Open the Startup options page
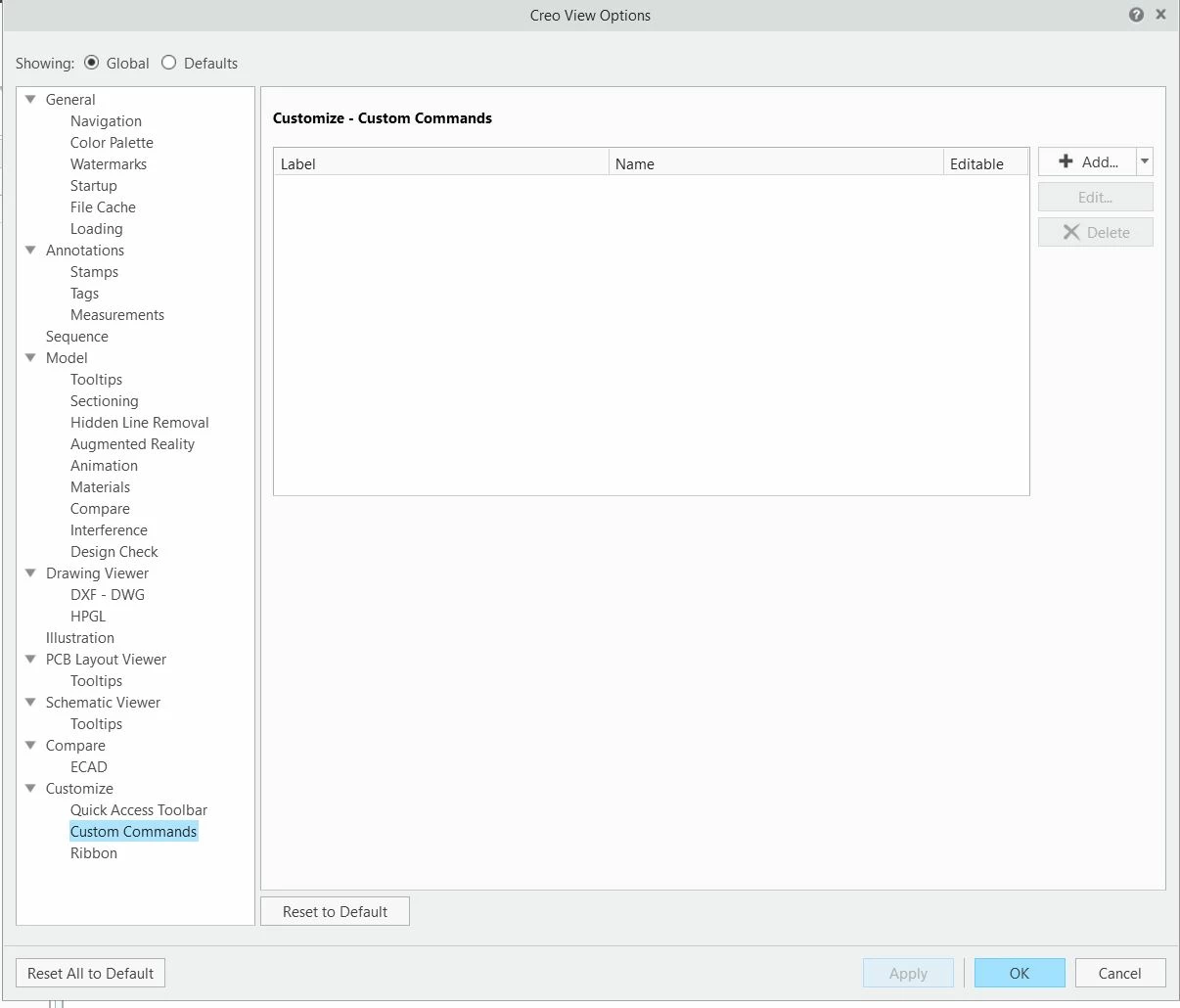Screen dimensions: 1180x1008 [94, 185]
